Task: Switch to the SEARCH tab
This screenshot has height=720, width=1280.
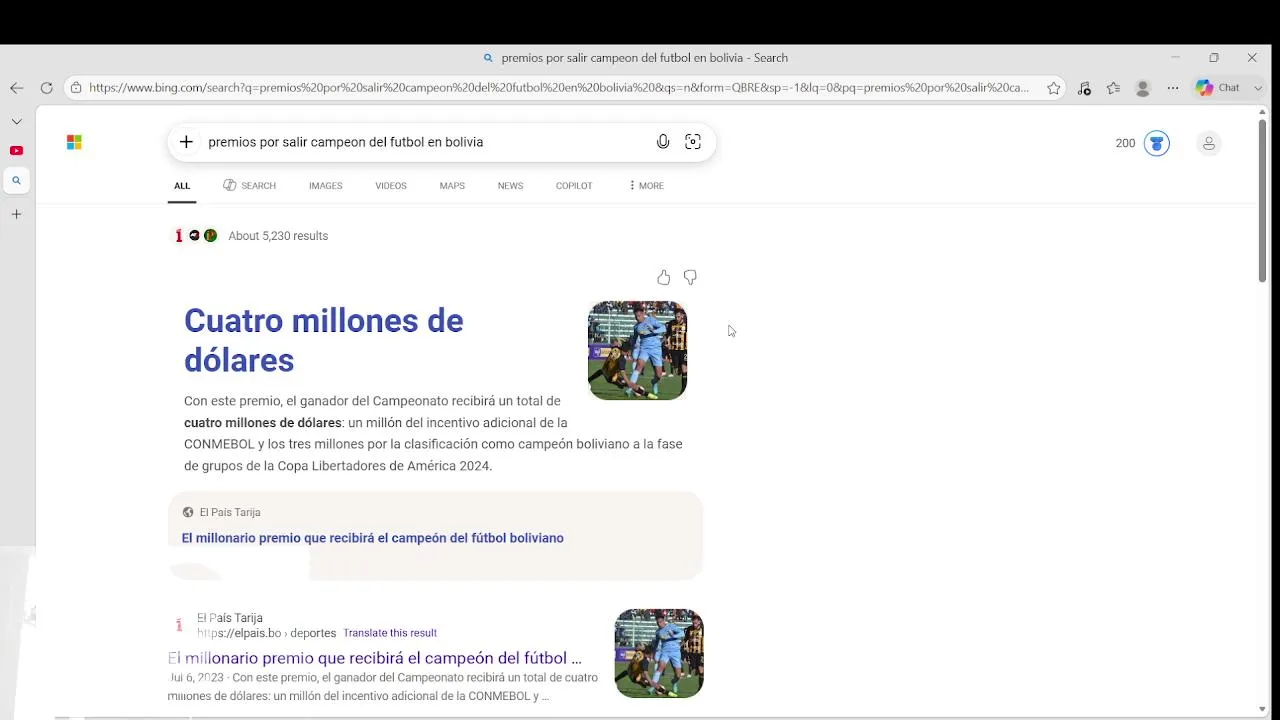Action: pyautogui.click(x=249, y=186)
